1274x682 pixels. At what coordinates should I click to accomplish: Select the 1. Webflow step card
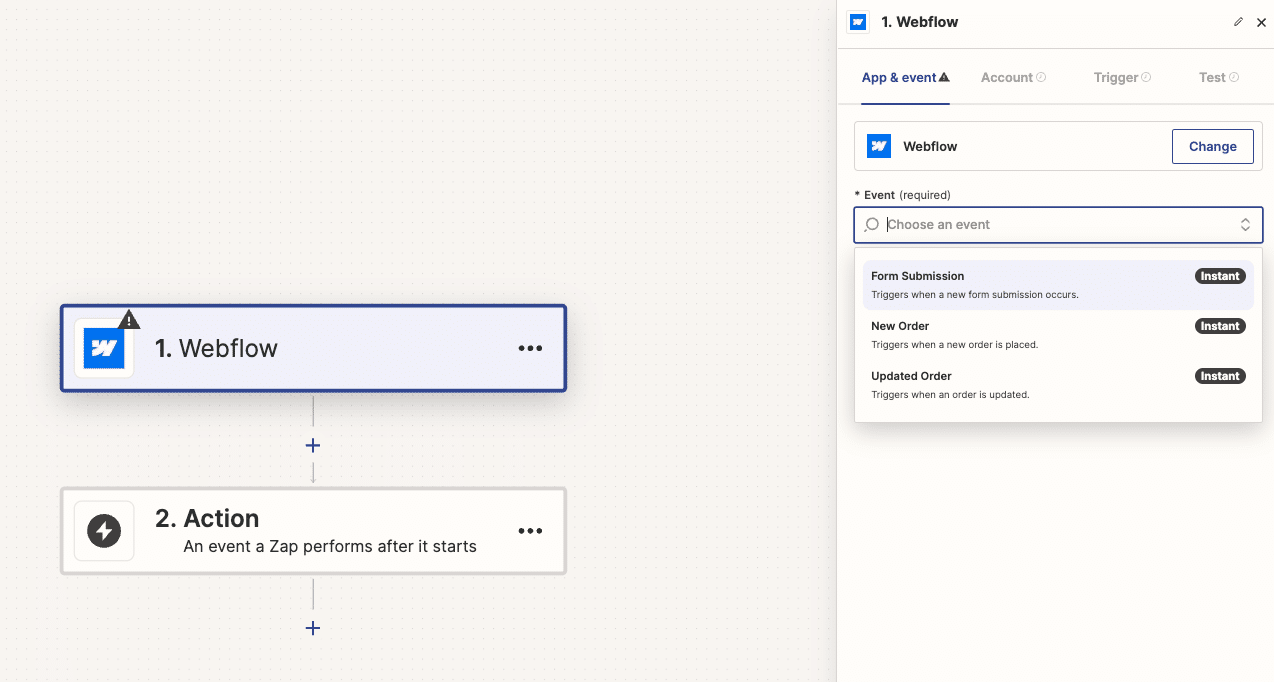click(313, 348)
